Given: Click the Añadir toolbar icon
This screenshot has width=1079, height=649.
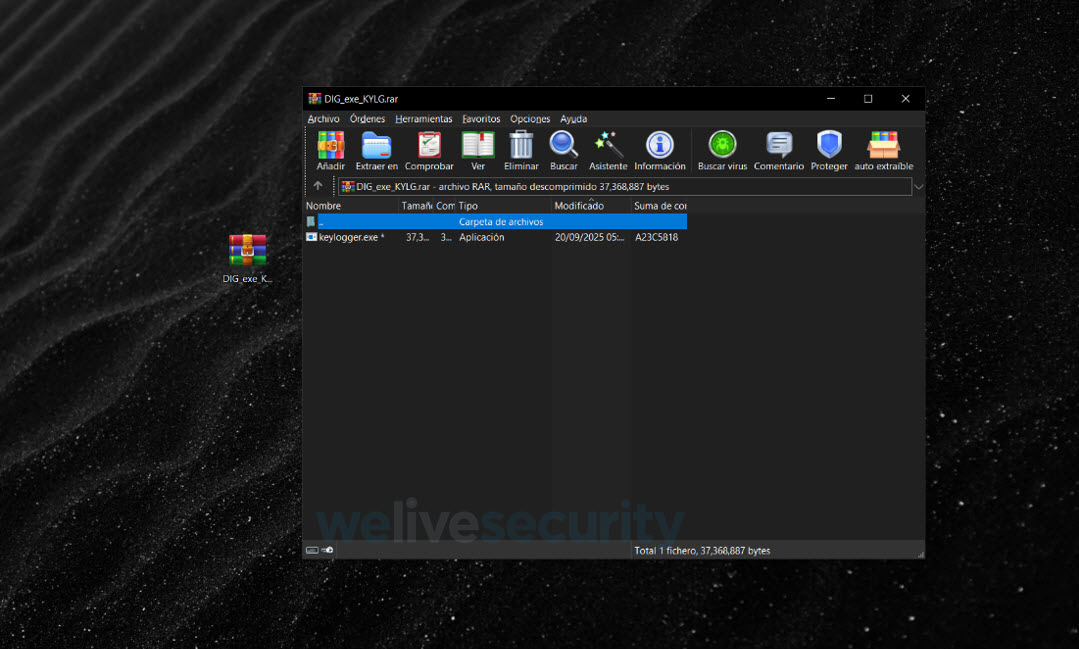Looking at the screenshot, I should coord(330,146).
